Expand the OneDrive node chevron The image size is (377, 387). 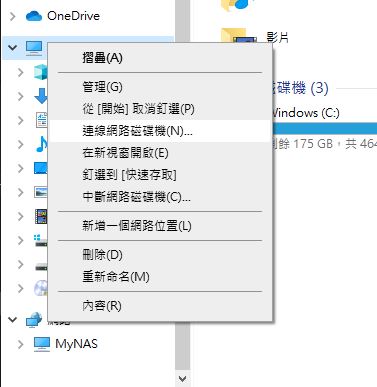coord(13,16)
